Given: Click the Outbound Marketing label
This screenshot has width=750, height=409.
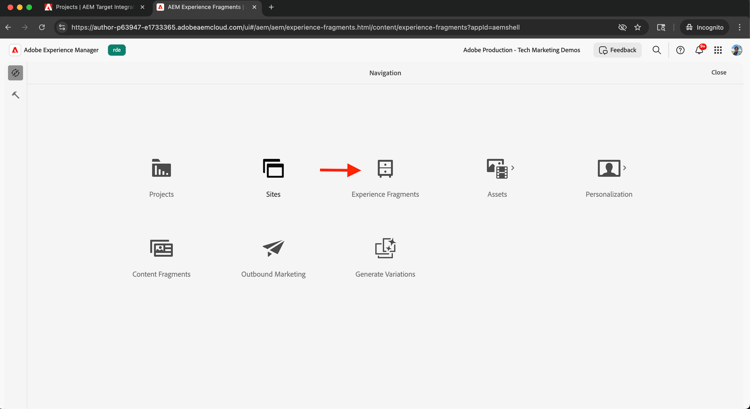Looking at the screenshot, I should (x=273, y=274).
